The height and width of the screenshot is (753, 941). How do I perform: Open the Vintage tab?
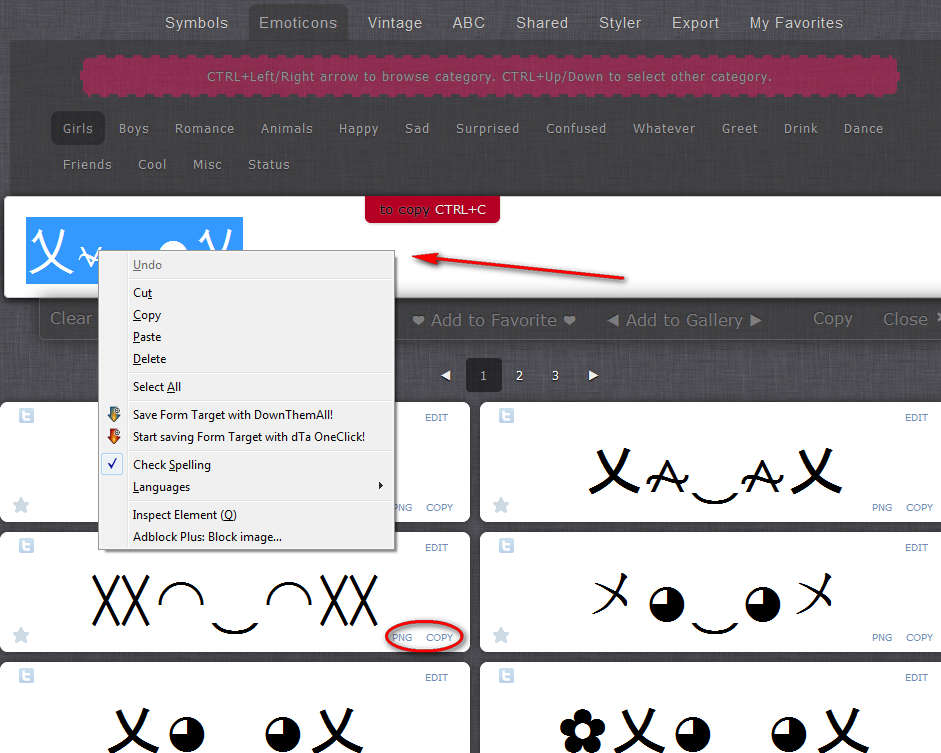(395, 23)
